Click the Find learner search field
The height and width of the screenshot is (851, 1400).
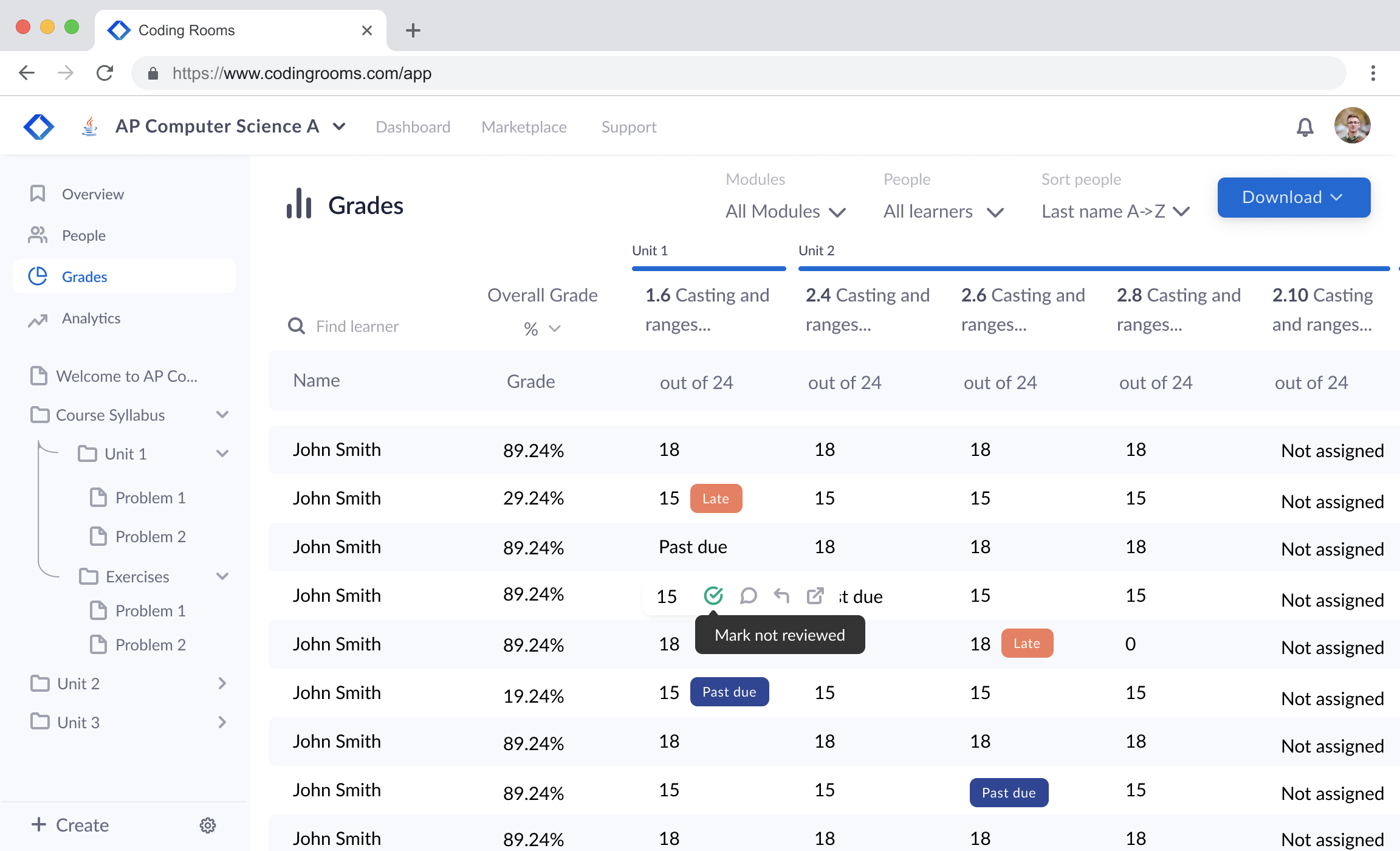[x=357, y=326]
